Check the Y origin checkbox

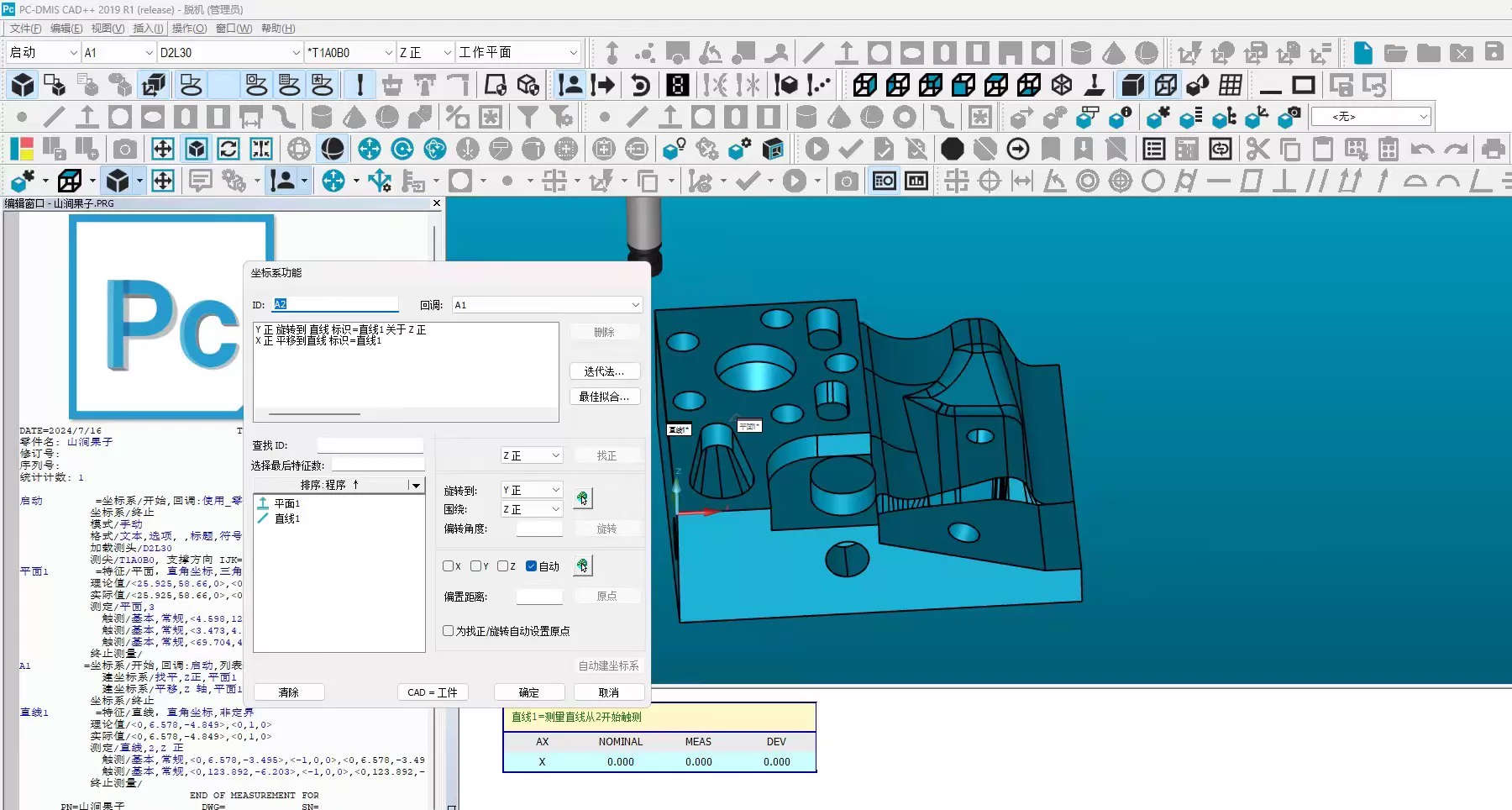pyautogui.click(x=476, y=566)
